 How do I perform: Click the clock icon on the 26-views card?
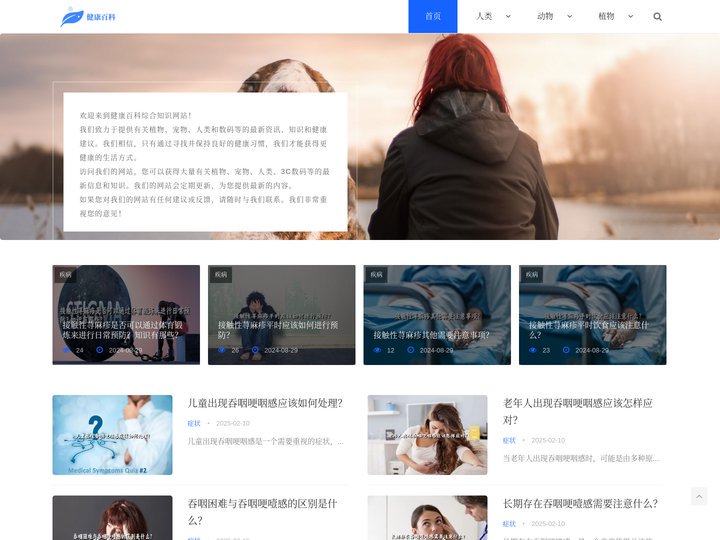pyautogui.click(x=255, y=350)
